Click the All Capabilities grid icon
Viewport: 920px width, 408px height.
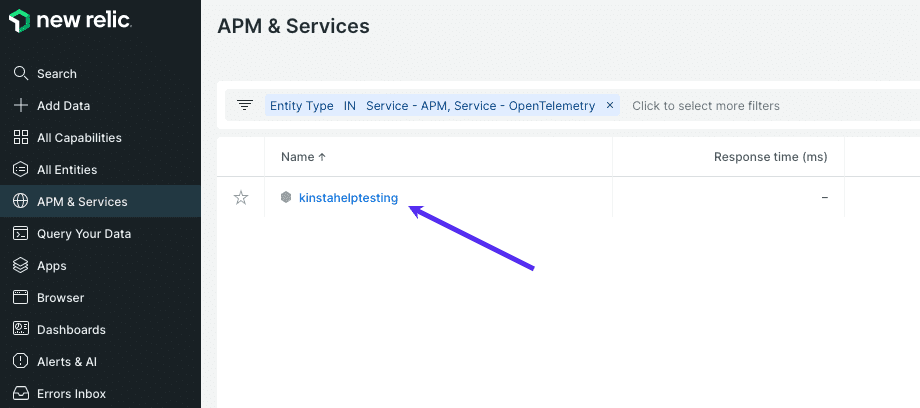click(20, 138)
